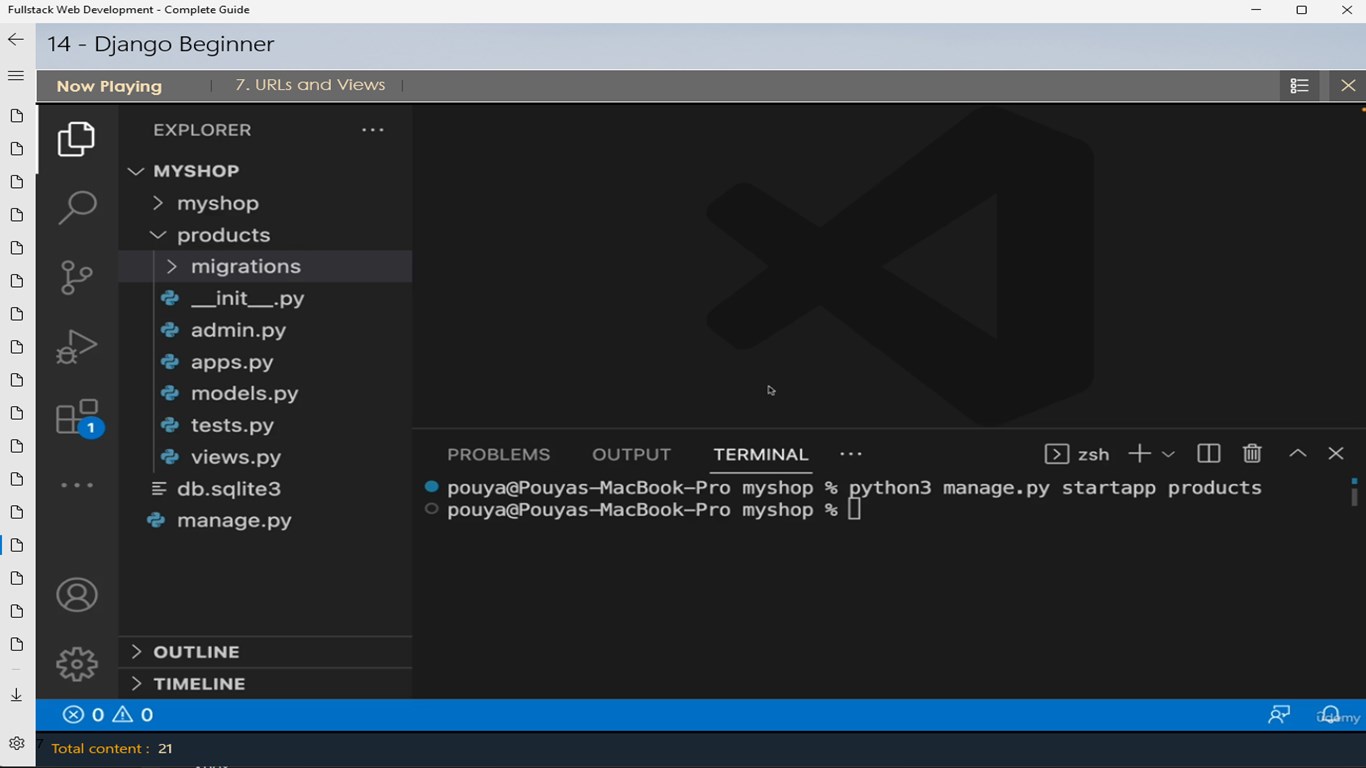Open the Search magnifier in activity bar
This screenshot has width=1366, height=768.
pos(77,207)
